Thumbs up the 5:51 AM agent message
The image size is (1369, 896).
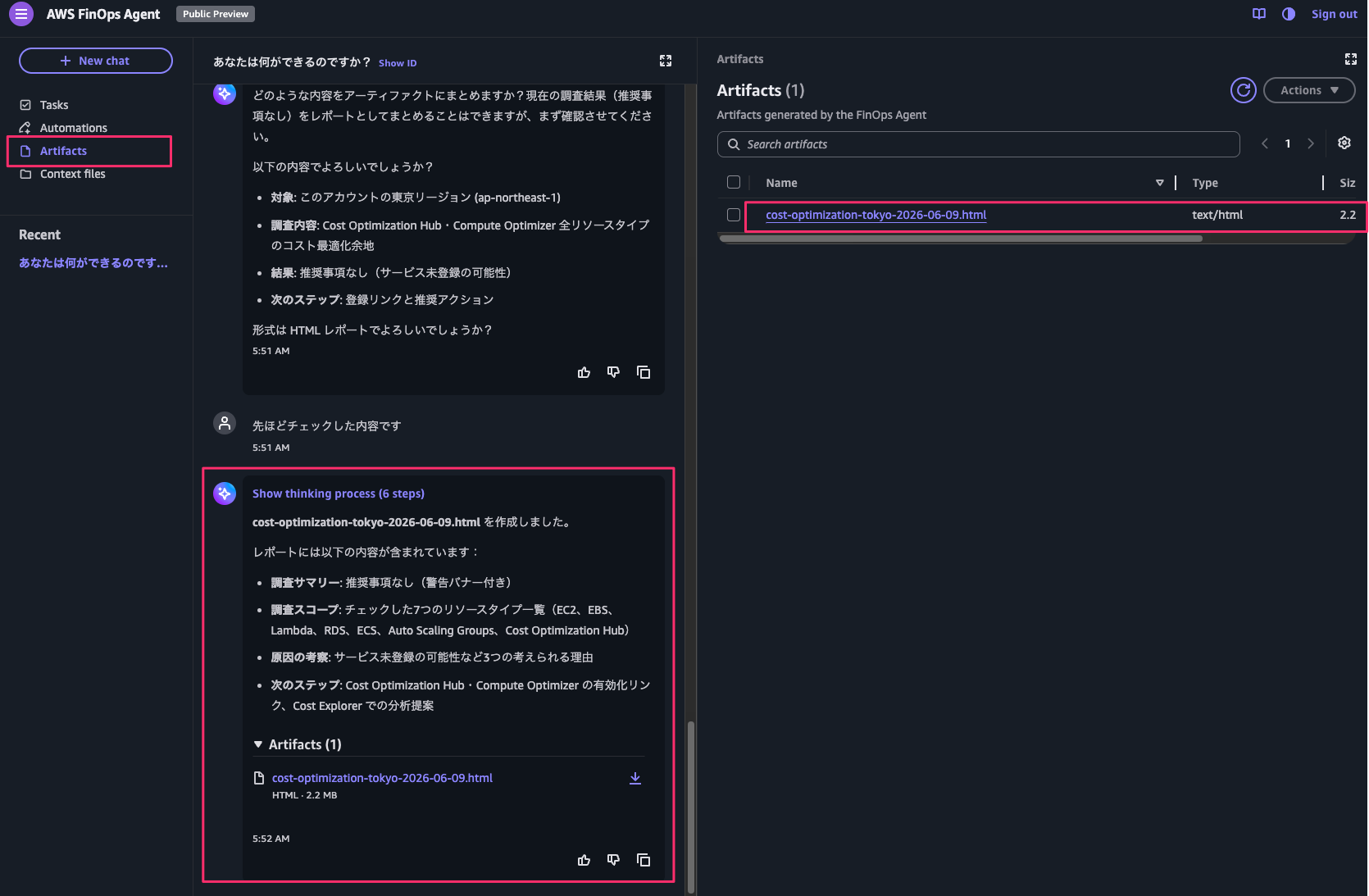pyautogui.click(x=584, y=372)
